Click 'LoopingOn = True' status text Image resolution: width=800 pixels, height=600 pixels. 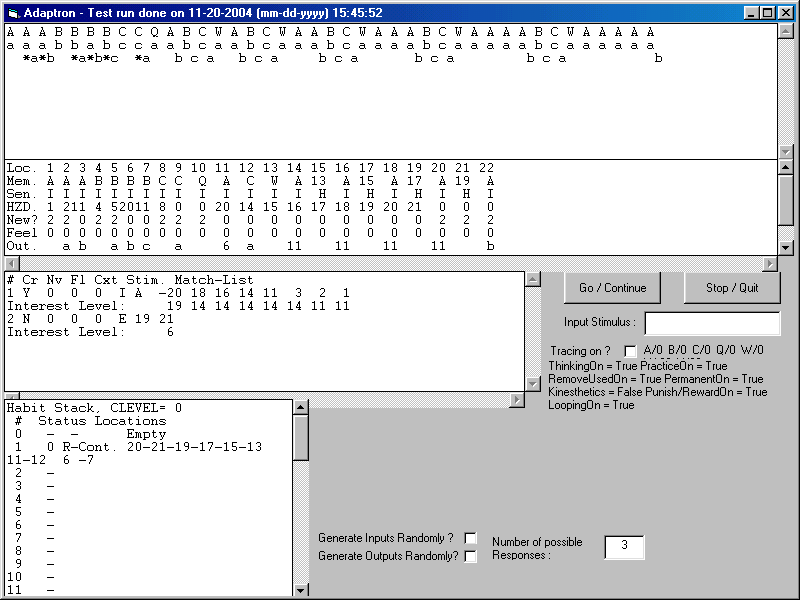click(x=591, y=405)
